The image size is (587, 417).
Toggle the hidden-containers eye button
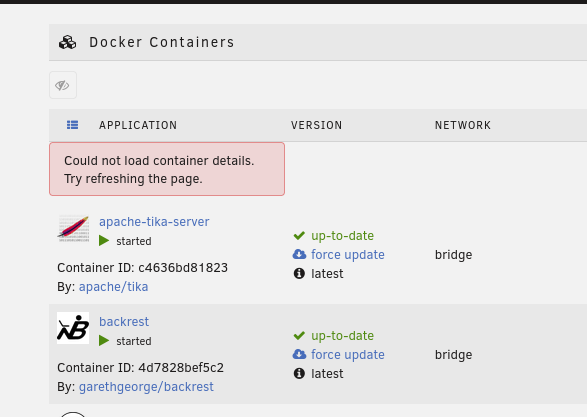click(x=63, y=85)
